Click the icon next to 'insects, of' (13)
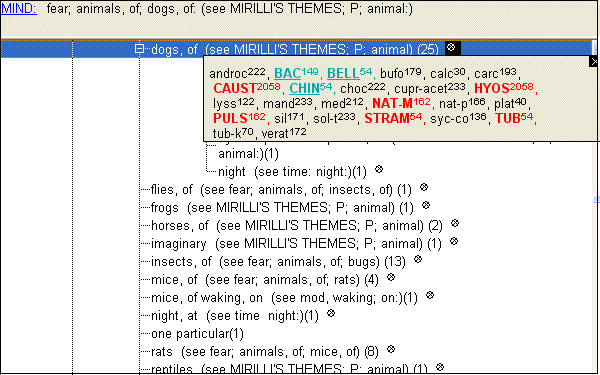Screen dimensions: 600x375 coord(418,259)
